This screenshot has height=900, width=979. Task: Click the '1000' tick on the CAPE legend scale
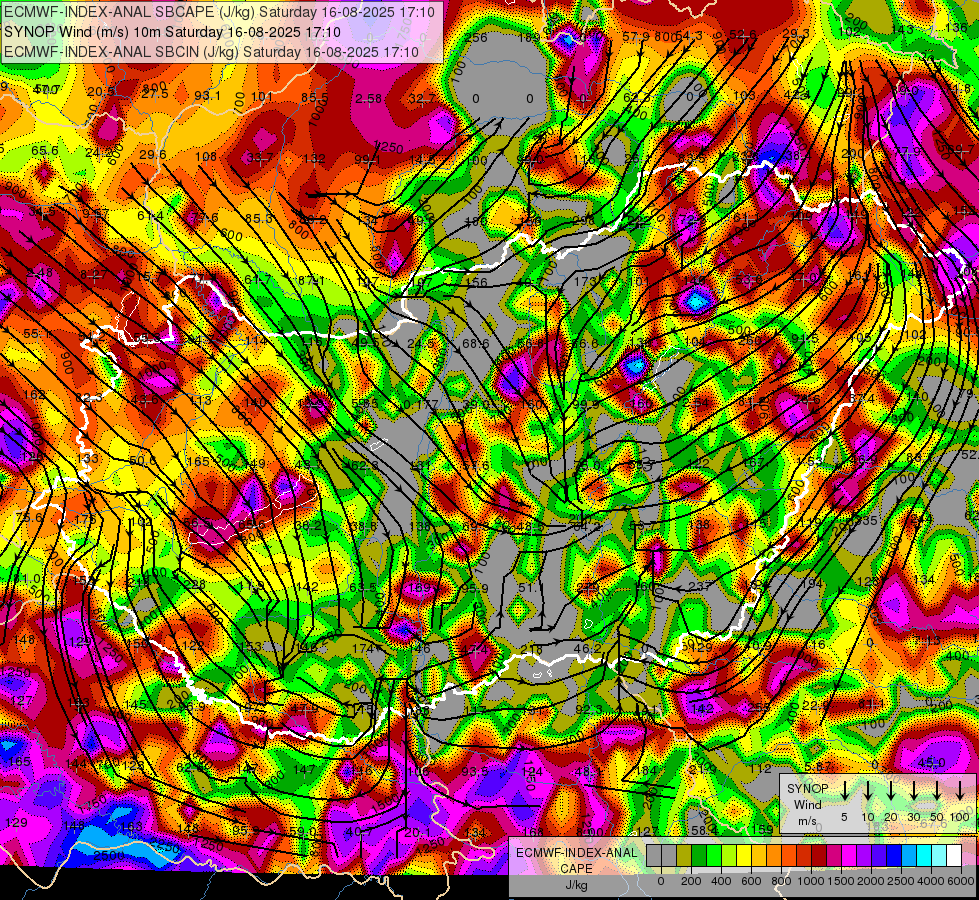click(811, 881)
